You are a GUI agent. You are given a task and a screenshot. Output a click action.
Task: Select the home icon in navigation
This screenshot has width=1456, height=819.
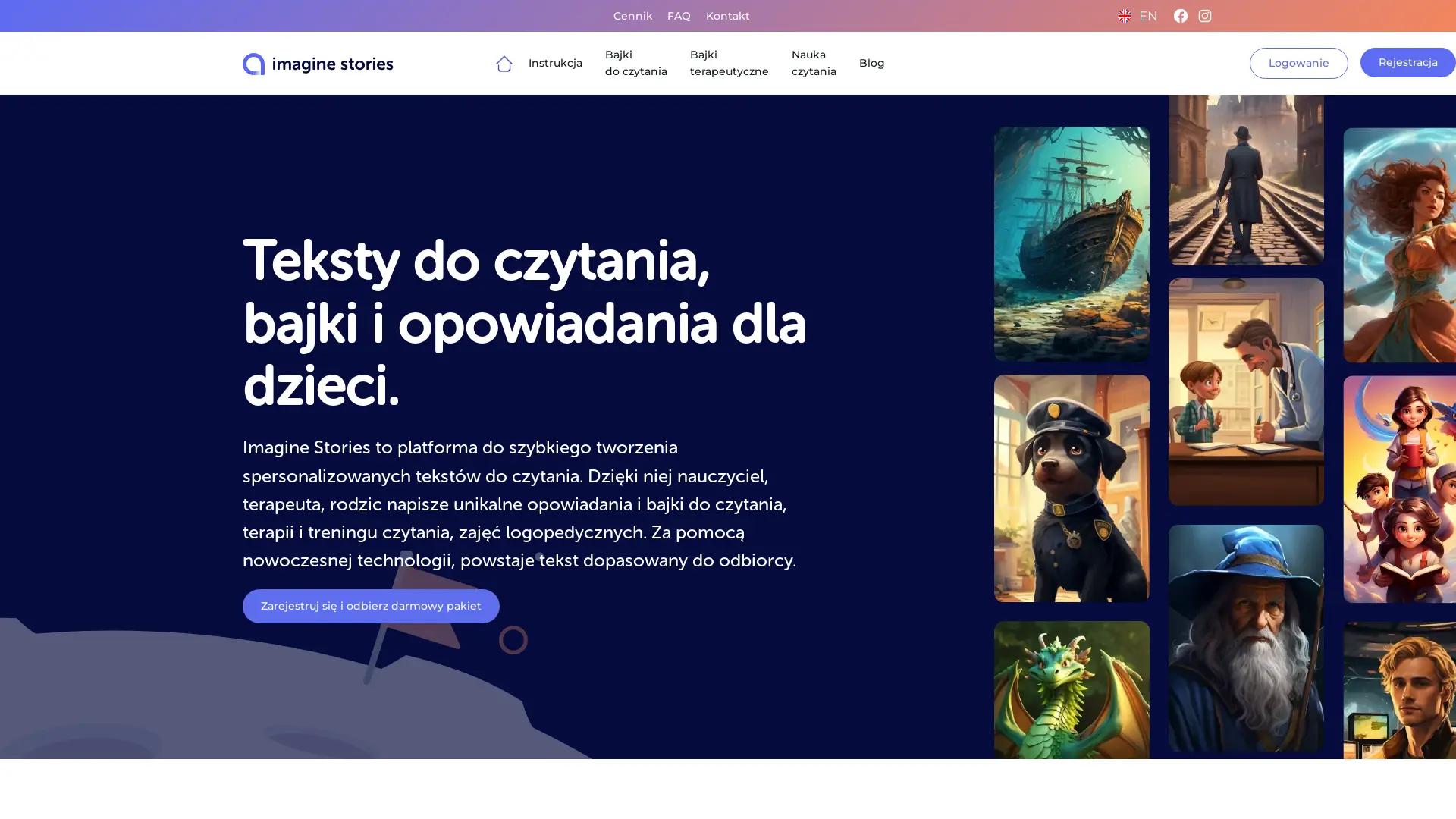click(x=504, y=64)
